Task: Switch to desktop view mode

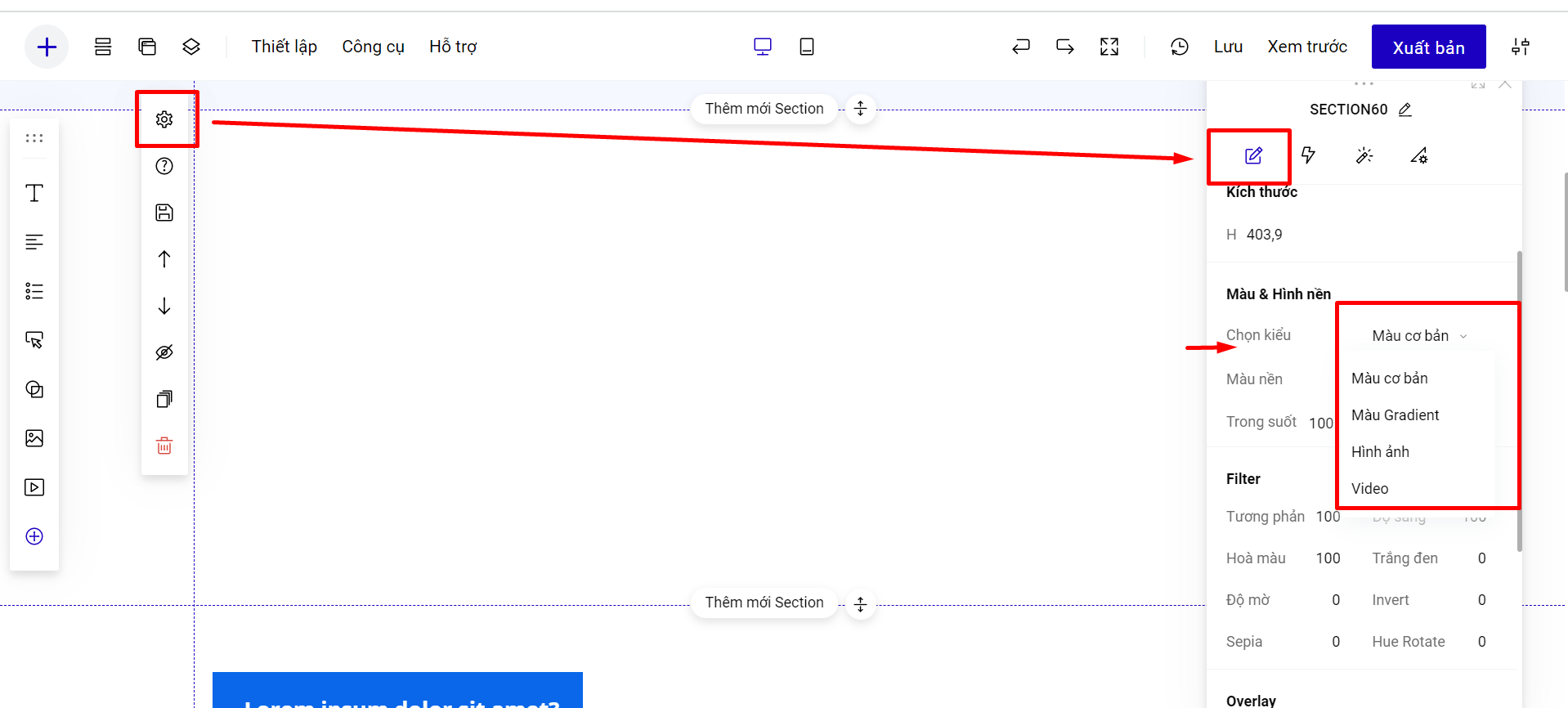Action: 762,47
